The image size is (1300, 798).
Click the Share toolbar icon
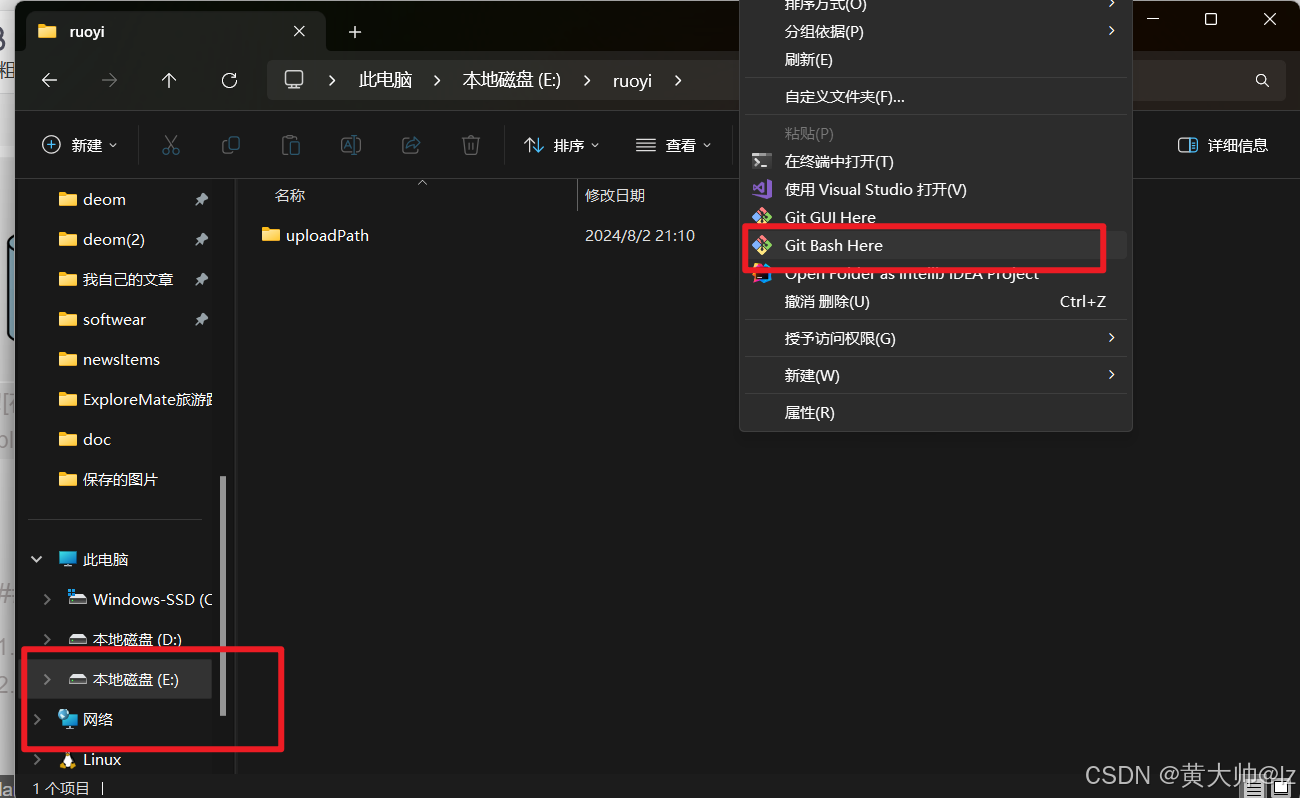click(411, 145)
